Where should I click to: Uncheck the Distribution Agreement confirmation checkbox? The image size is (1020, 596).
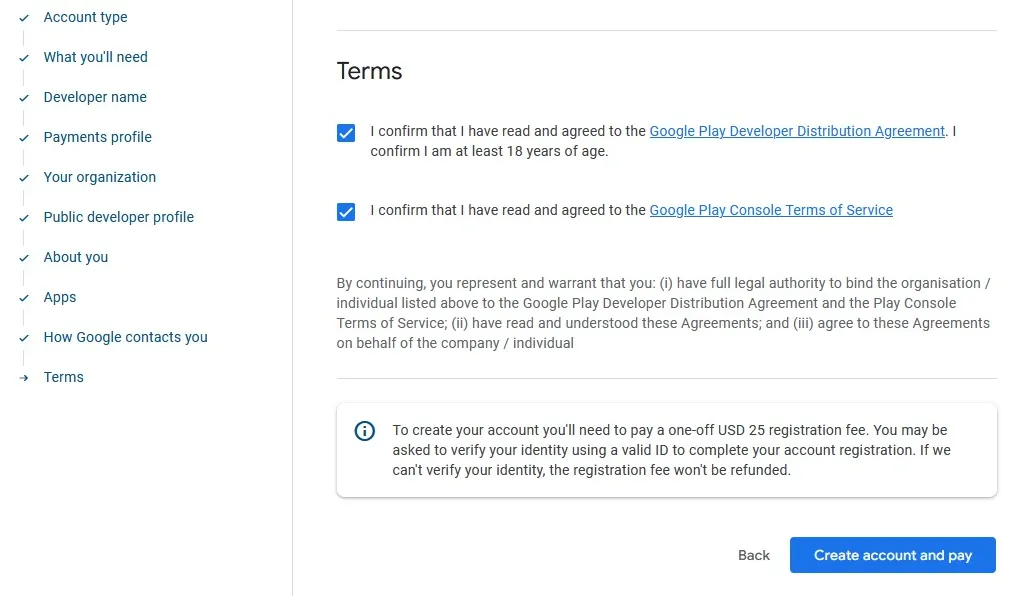(x=345, y=131)
